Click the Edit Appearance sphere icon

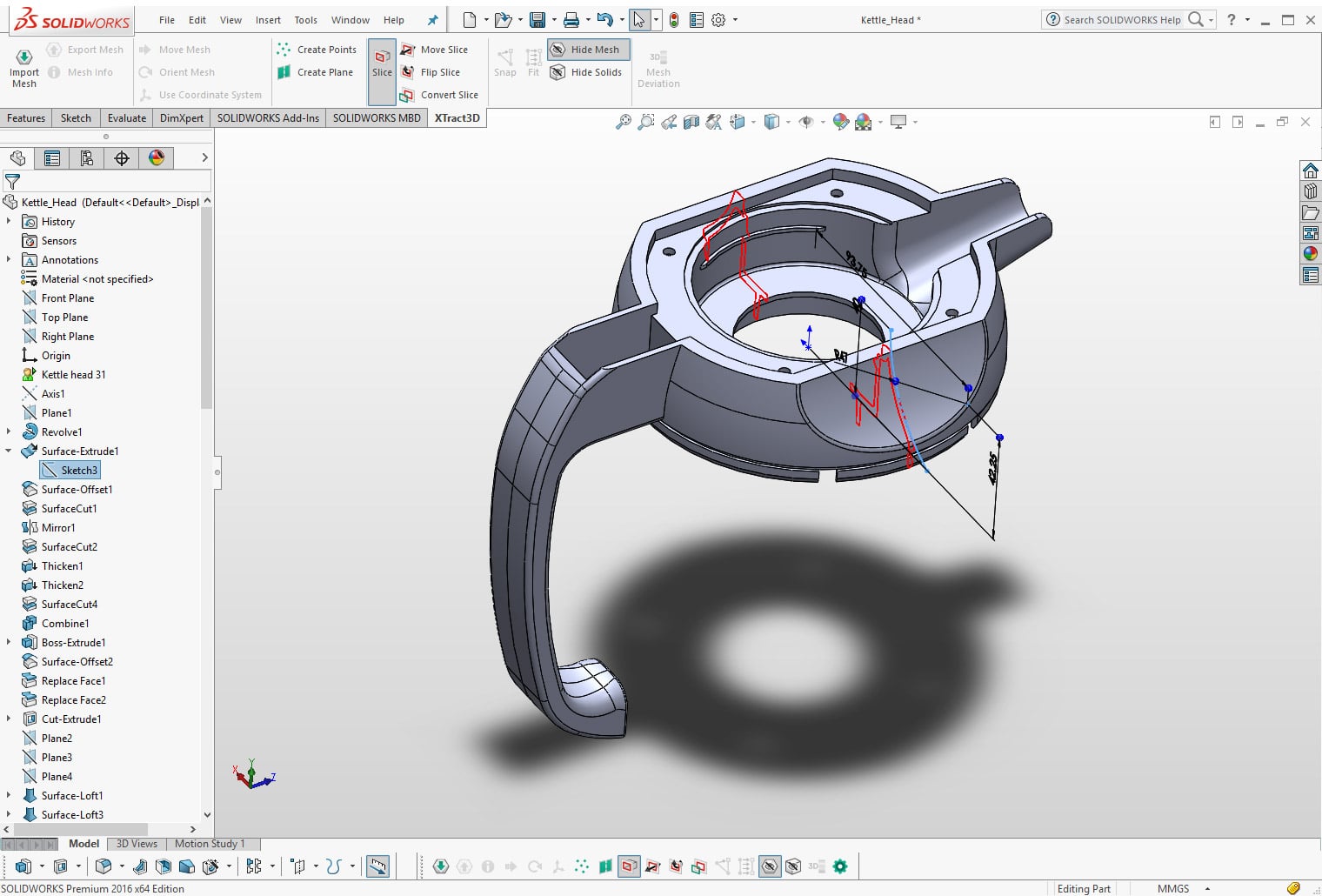pos(840,122)
